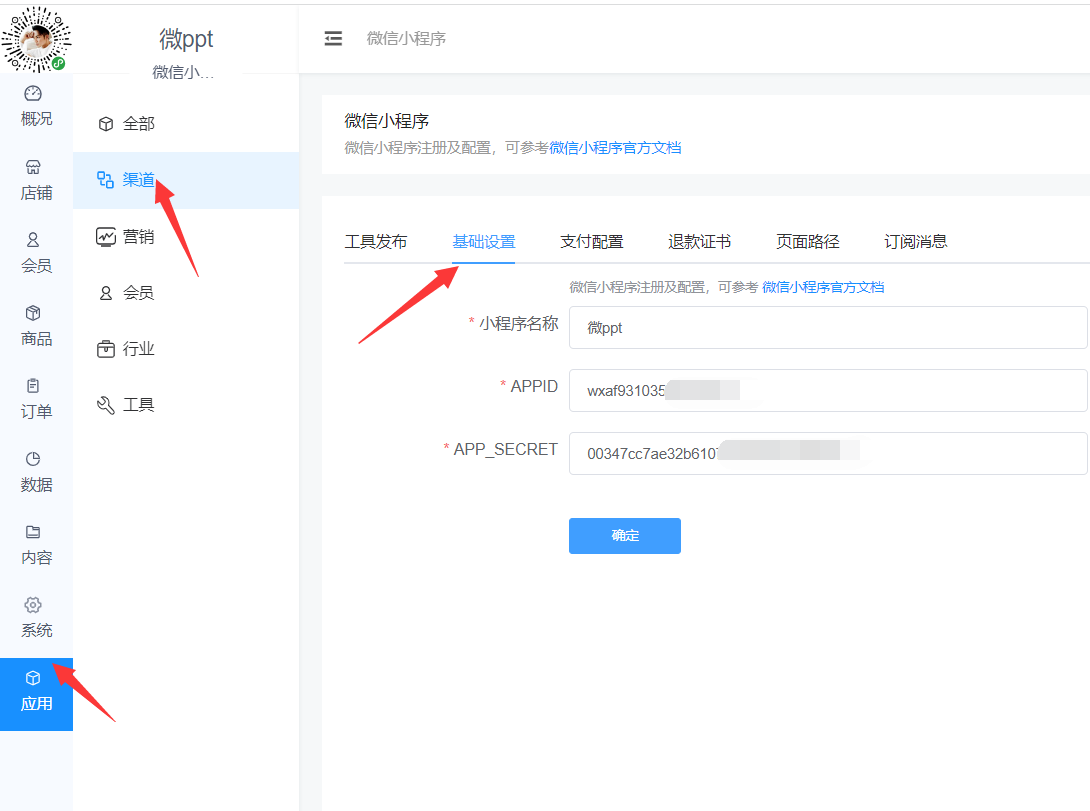
Task: Switch to 基础设置 tab
Action: click(484, 242)
